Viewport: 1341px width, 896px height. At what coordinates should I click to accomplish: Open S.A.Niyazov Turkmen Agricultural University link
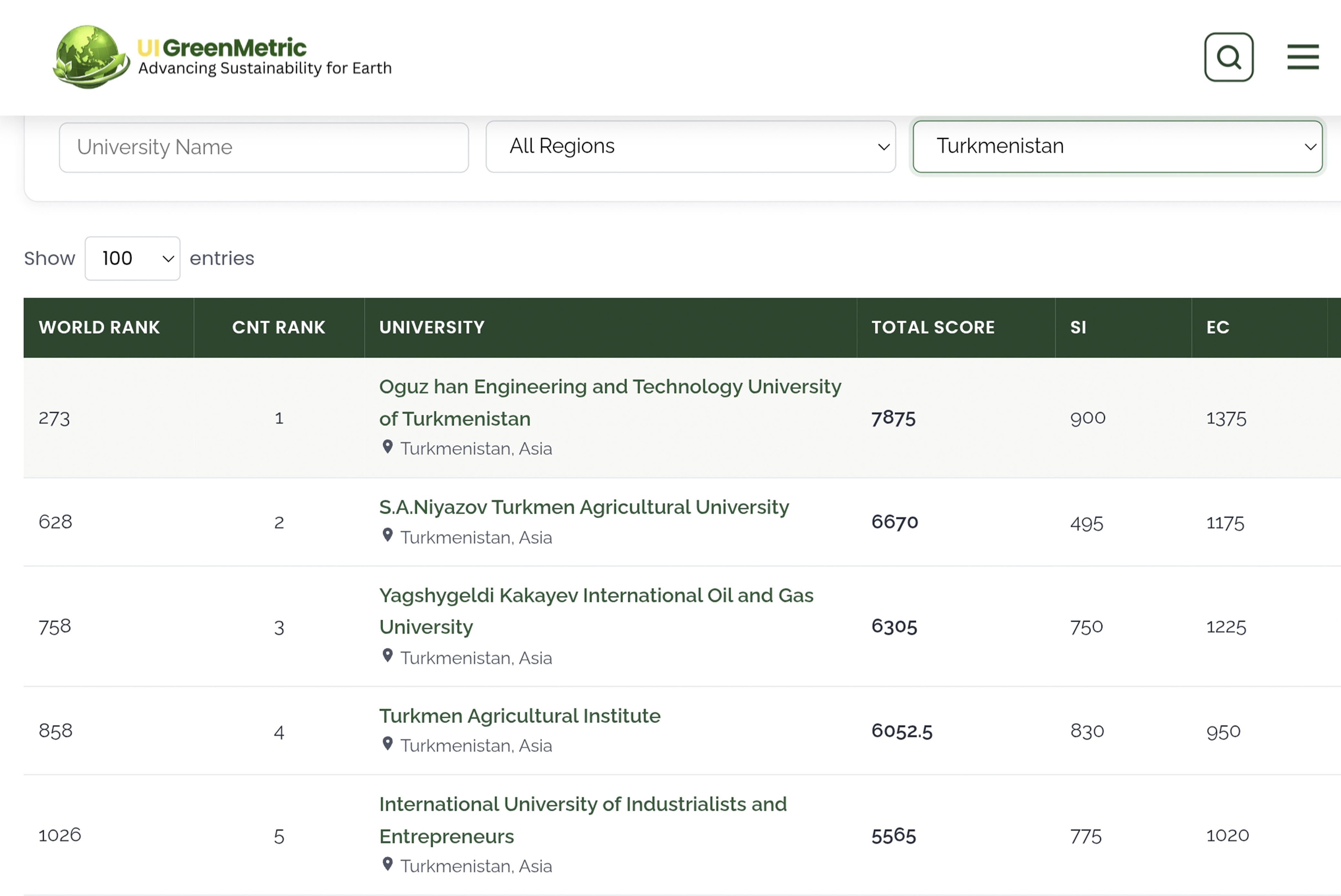584,507
